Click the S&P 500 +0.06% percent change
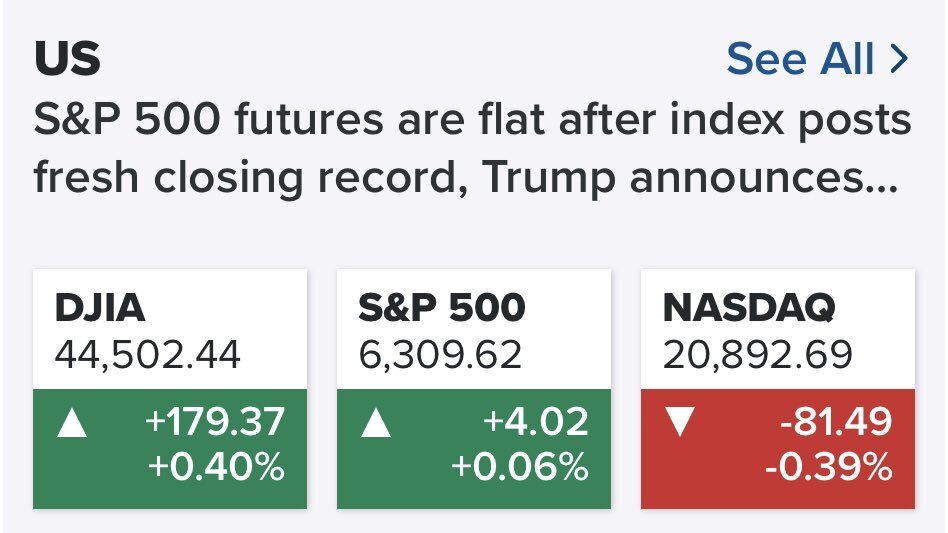This screenshot has width=948, height=533. (x=520, y=467)
